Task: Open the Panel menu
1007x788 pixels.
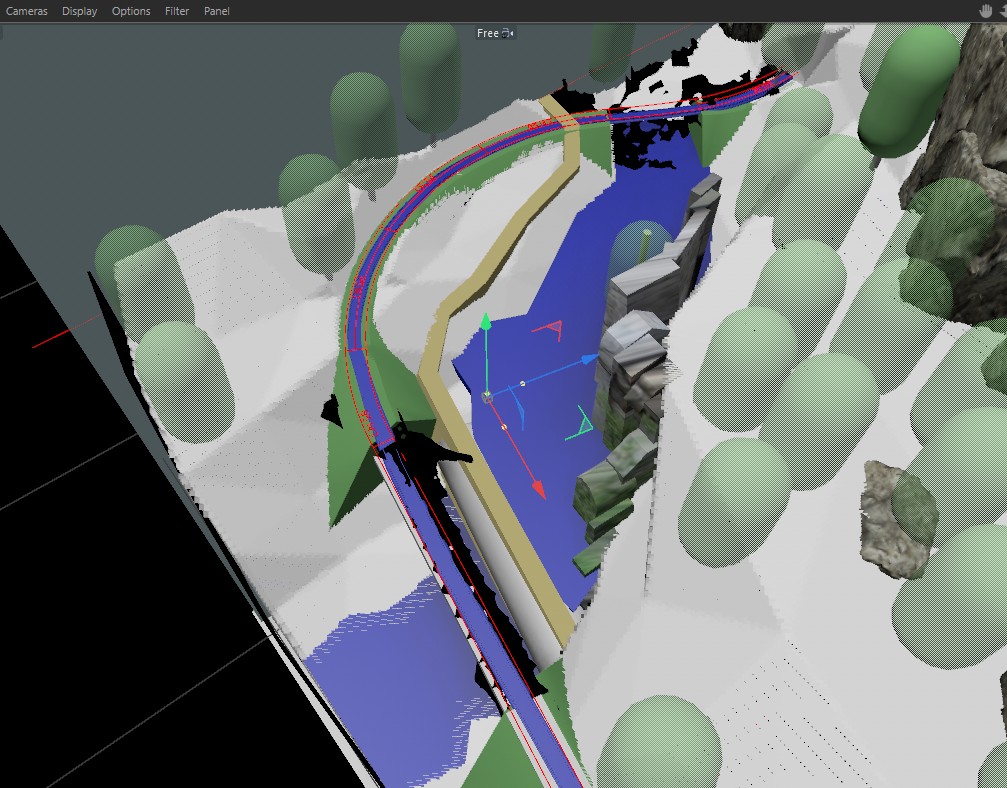Action: click(x=217, y=11)
